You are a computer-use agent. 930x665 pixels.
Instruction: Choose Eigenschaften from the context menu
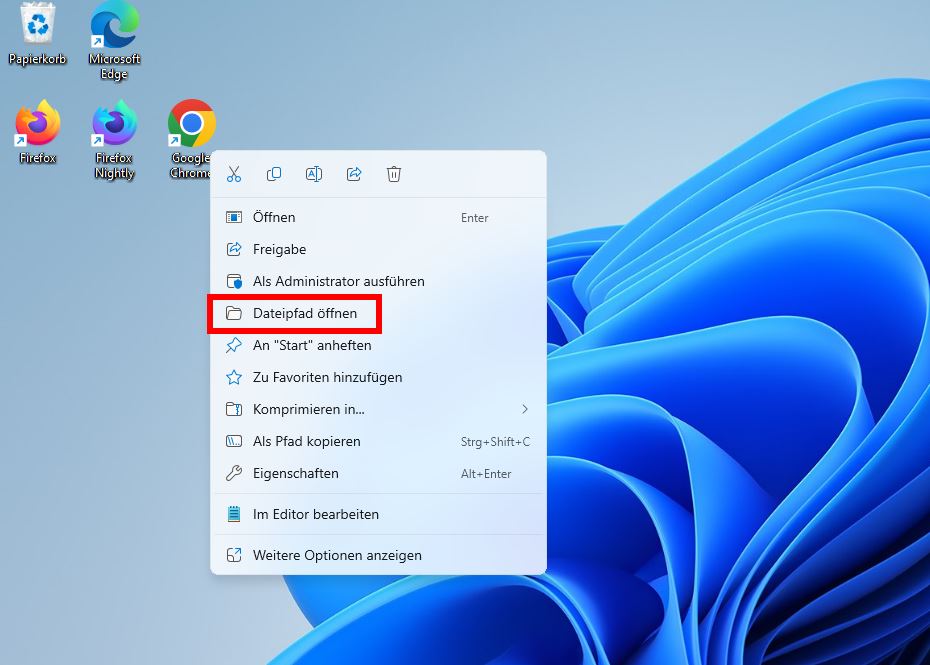click(x=298, y=473)
